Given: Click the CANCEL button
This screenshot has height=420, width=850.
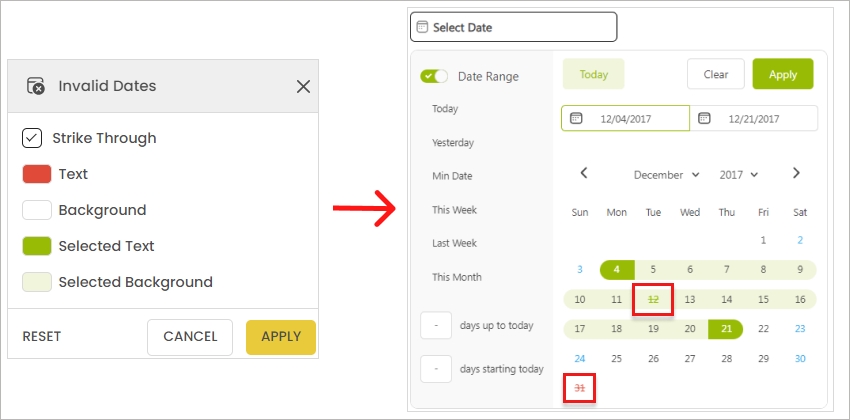Looking at the screenshot, I should [190, 337].
